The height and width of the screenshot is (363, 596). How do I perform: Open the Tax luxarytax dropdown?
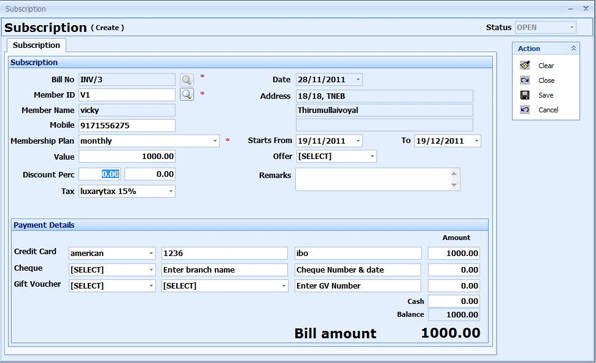click(x=171, y=191)
